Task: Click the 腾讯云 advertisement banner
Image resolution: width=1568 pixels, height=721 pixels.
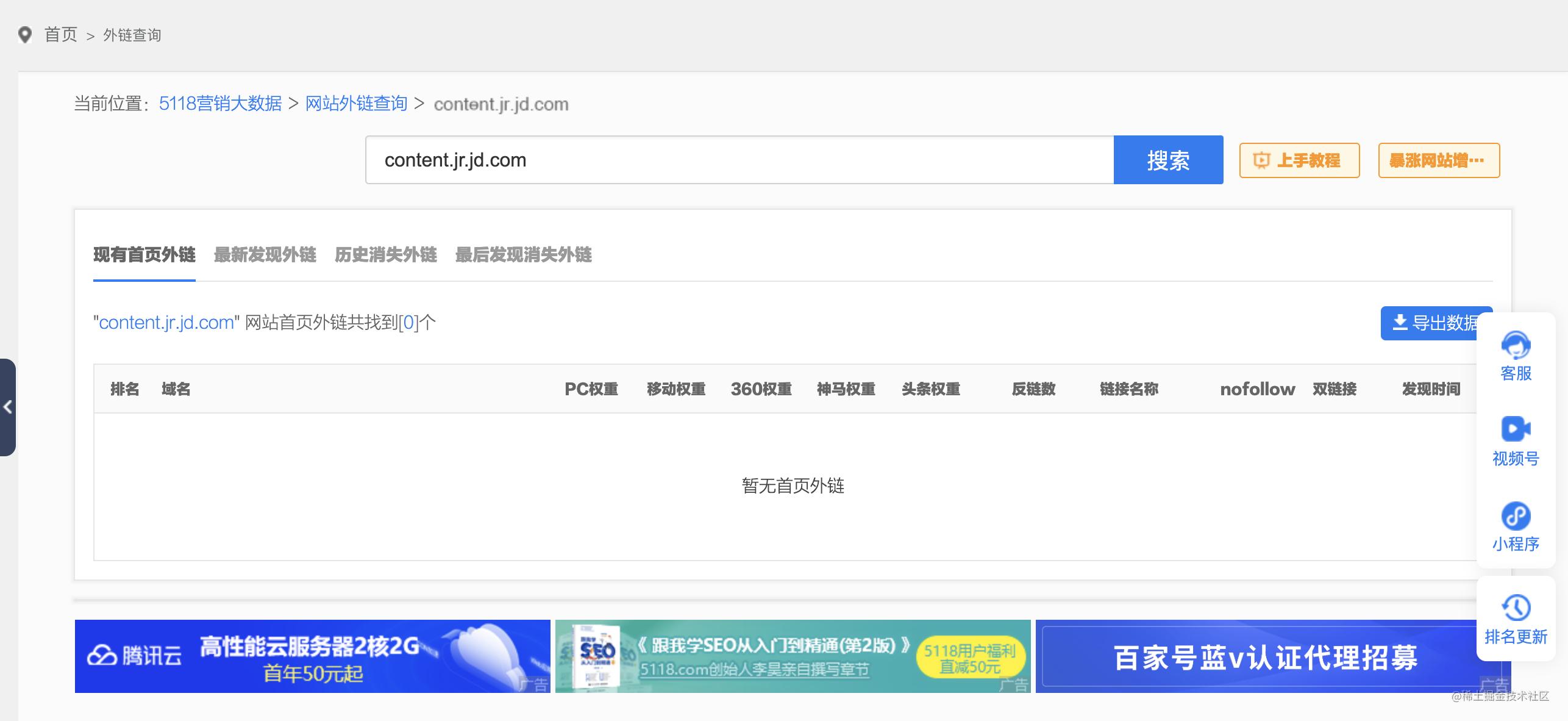Action: click(x=312, y=656)
